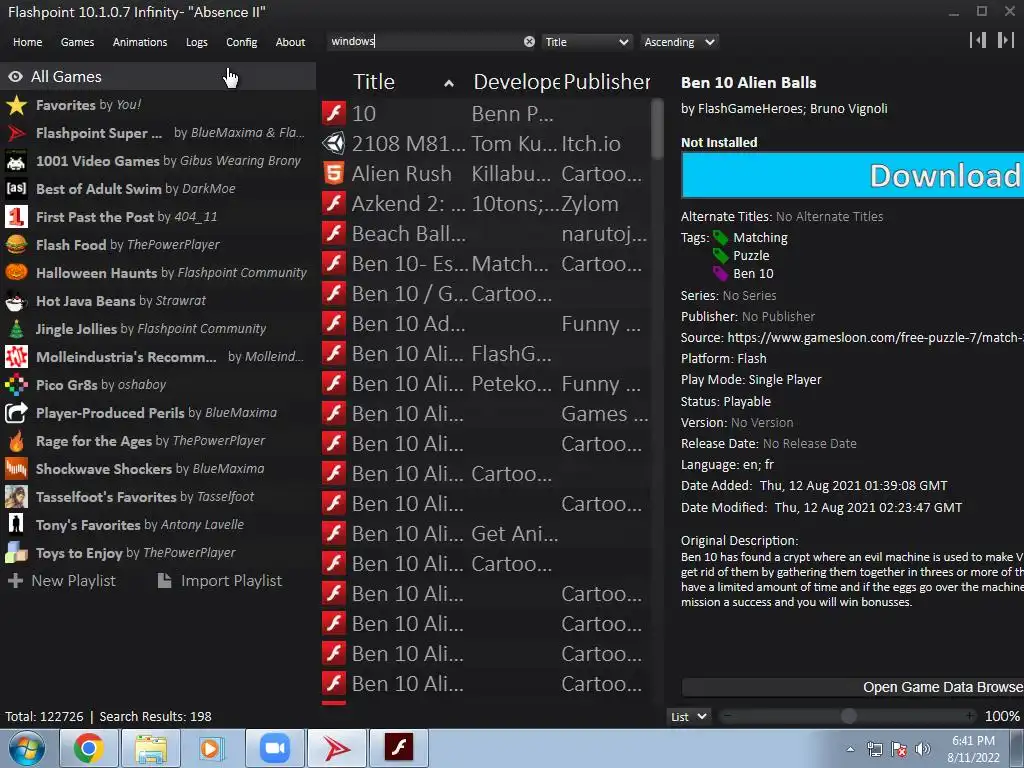Open the Logs tab
Viewport: 1024px width, 768px height.
pyautogui.click(x=197, y=42)
